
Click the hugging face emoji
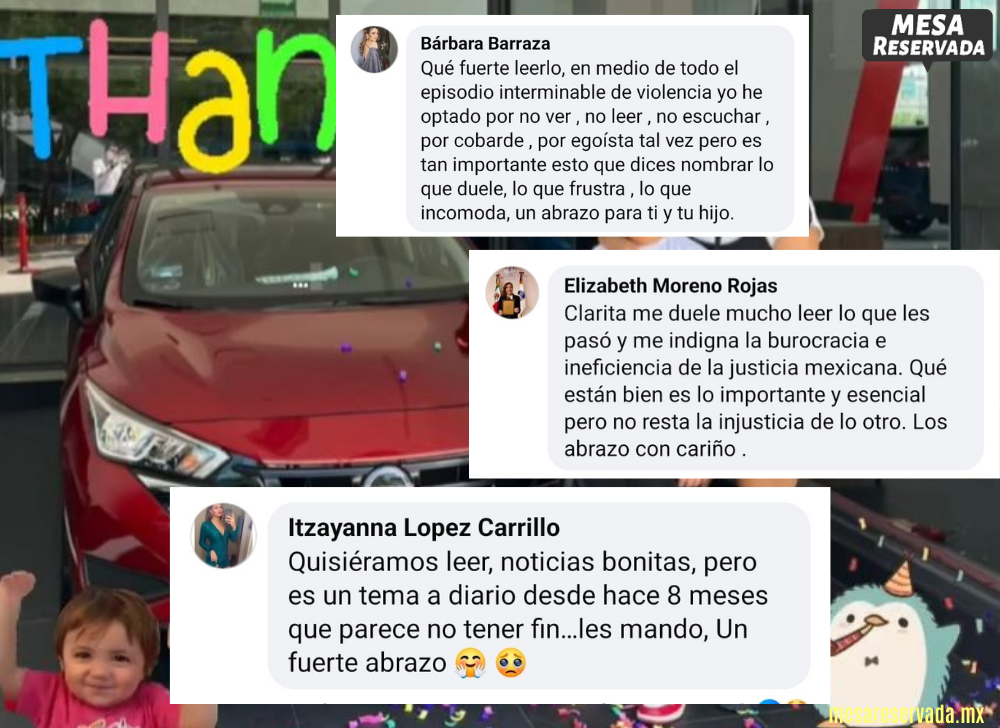[x=471, y=664]
